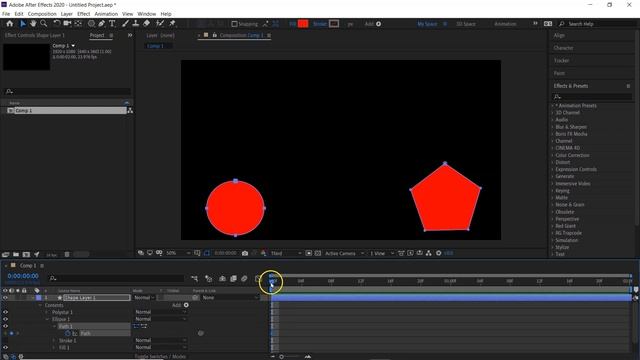This screenshot has width=640, height=360.
Task: Select the Roto Brush tool
Action: click(x=160, y=24)
